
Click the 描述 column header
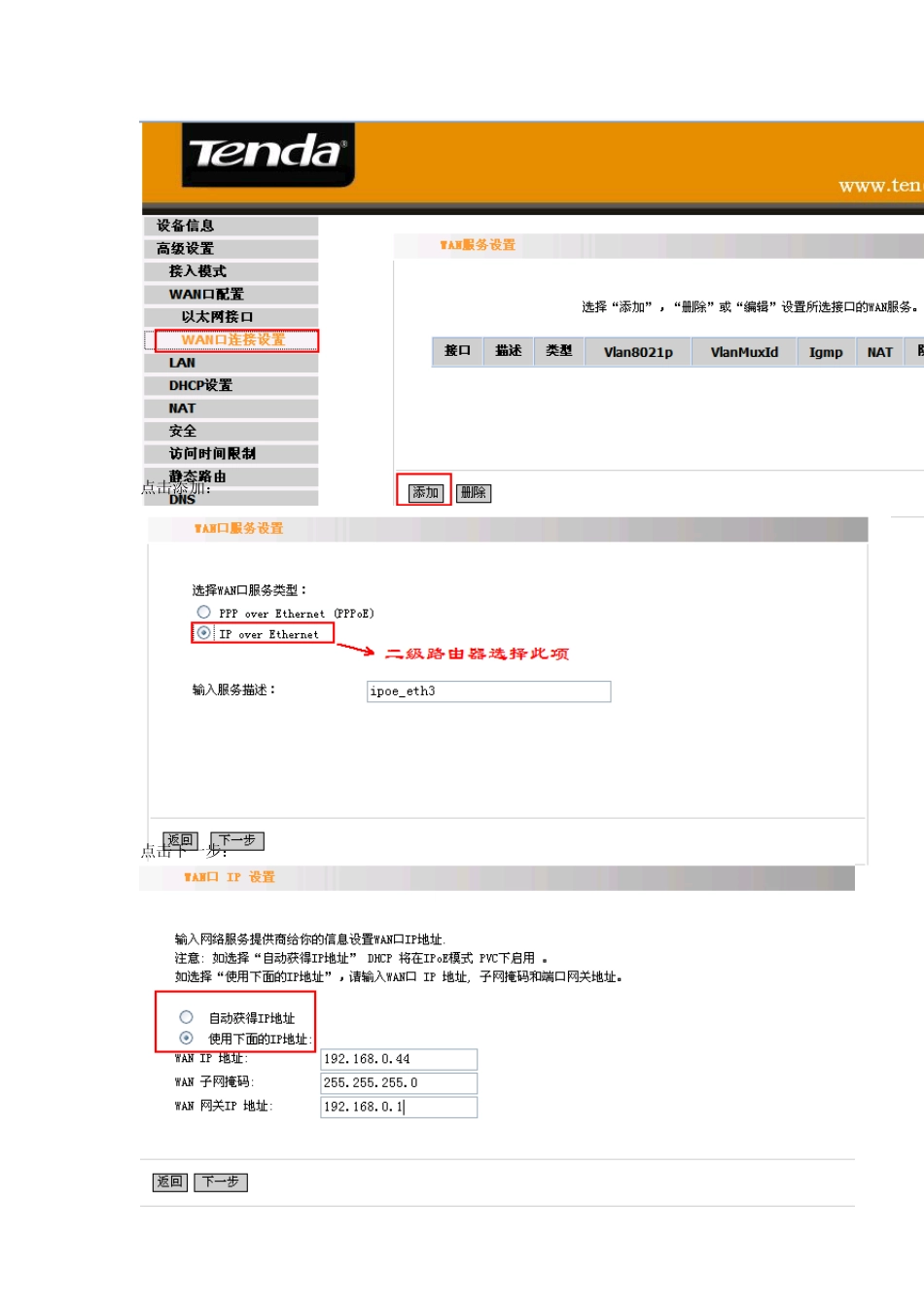tap(508, 351)
